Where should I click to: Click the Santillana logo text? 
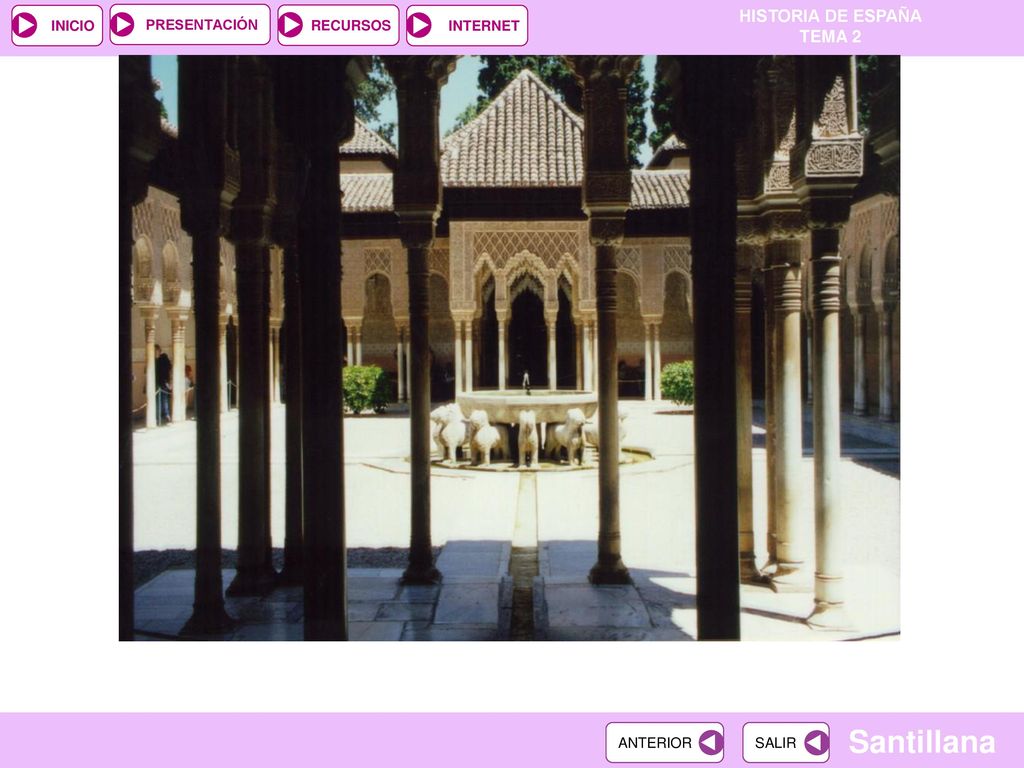point(921,742)
